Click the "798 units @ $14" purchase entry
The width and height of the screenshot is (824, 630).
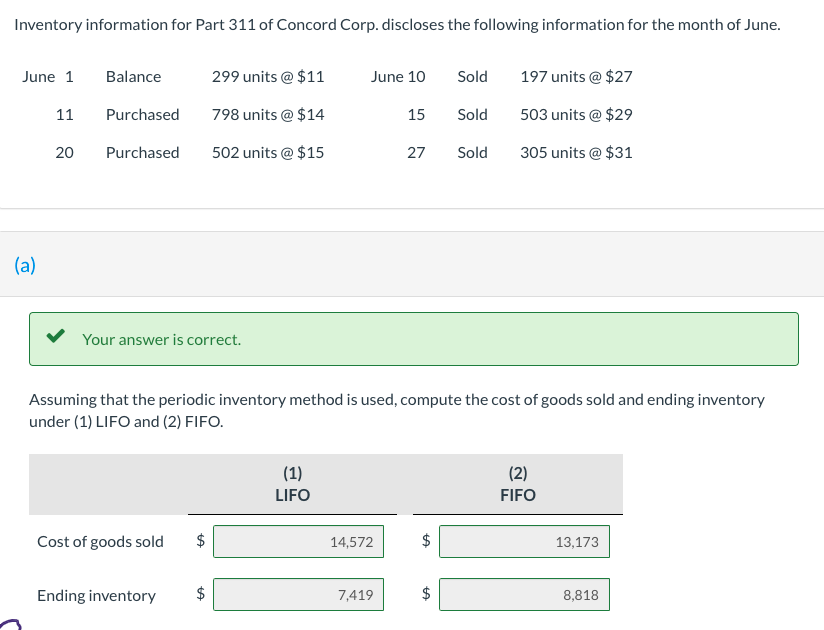(x=267, y=115)
